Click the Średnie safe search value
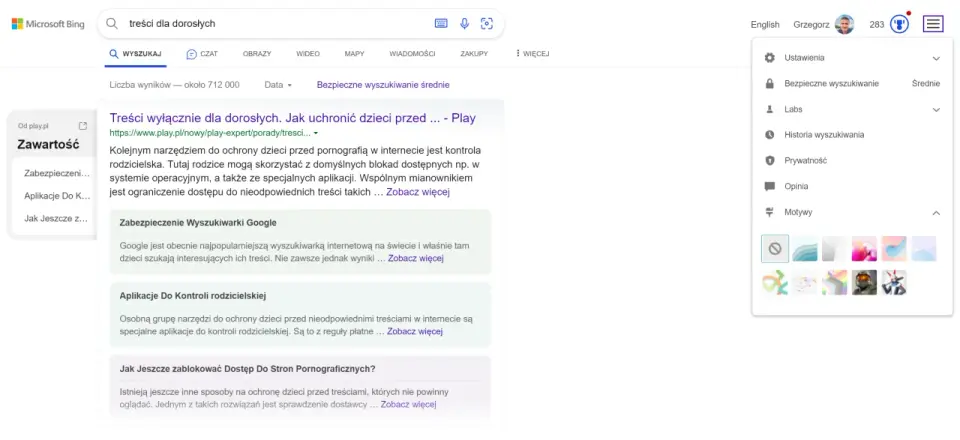 click(926, 83)
